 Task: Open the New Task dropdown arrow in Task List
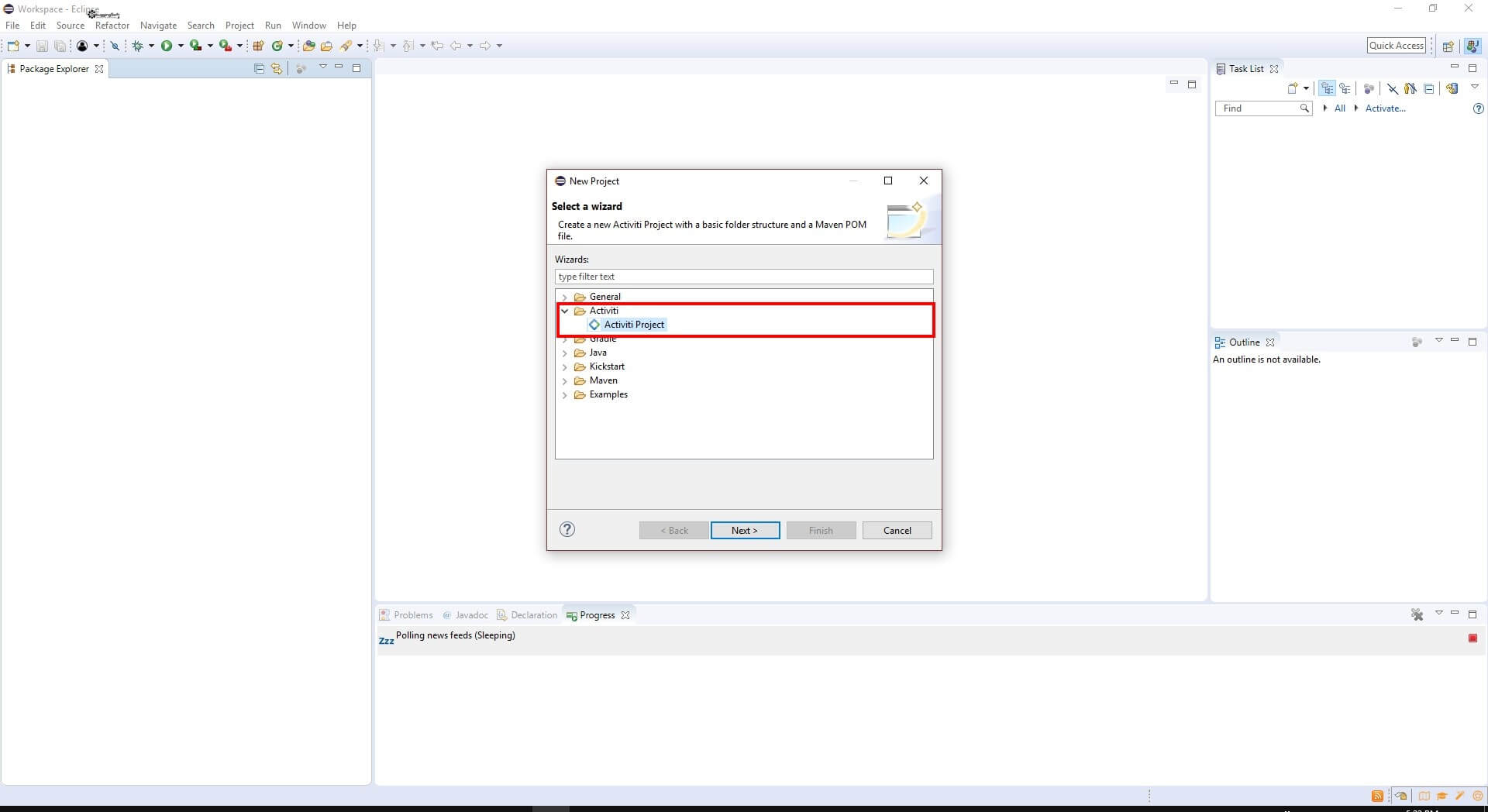1306,88
